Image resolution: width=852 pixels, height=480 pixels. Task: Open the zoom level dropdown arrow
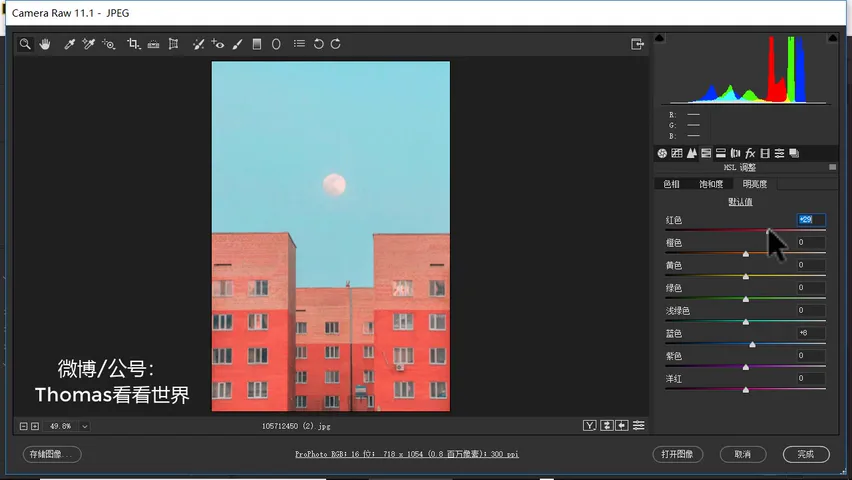(x=85, y=426)
